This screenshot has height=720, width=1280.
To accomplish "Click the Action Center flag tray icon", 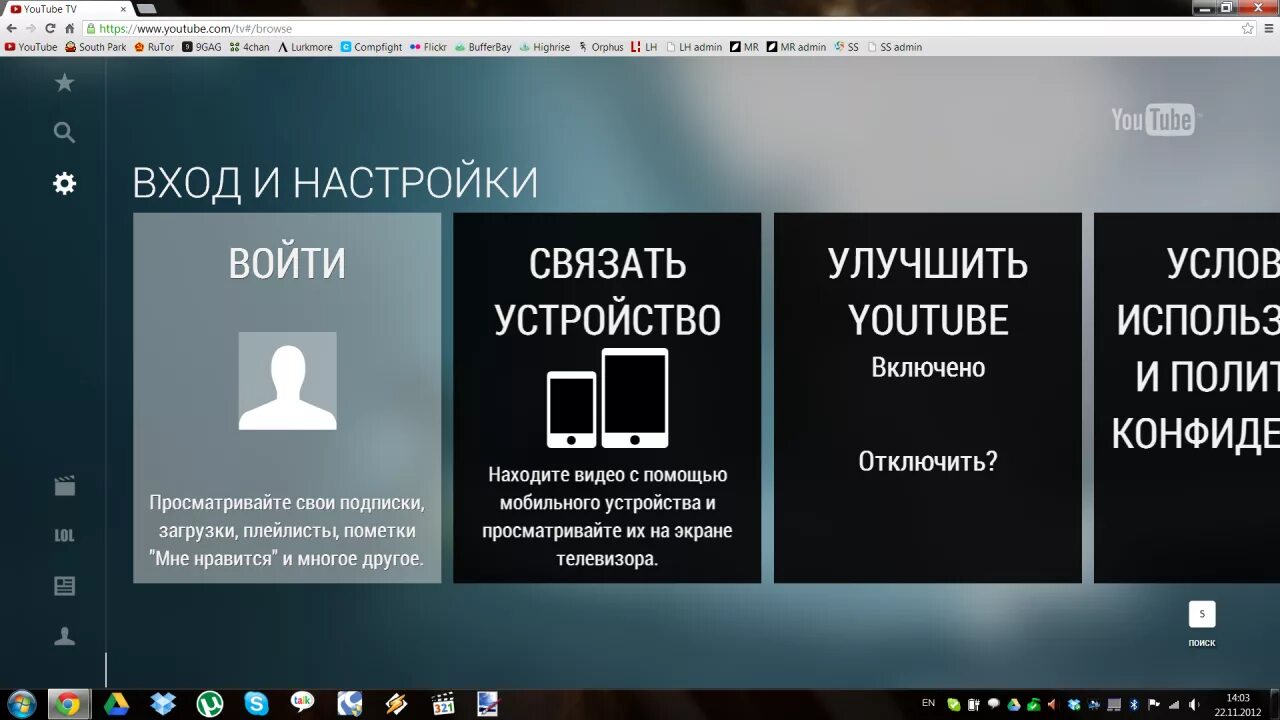I will coord(1154,704).
